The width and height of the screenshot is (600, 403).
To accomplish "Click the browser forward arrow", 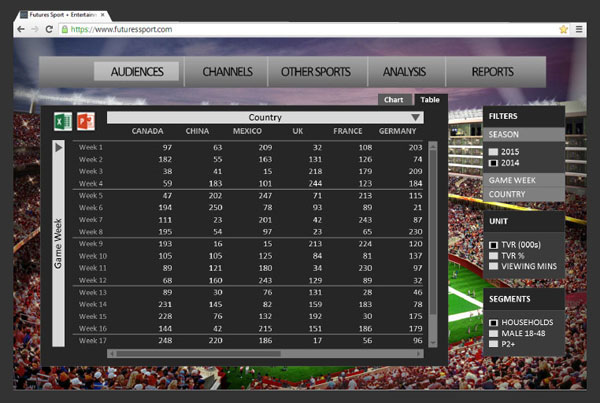I will (36, 30).
